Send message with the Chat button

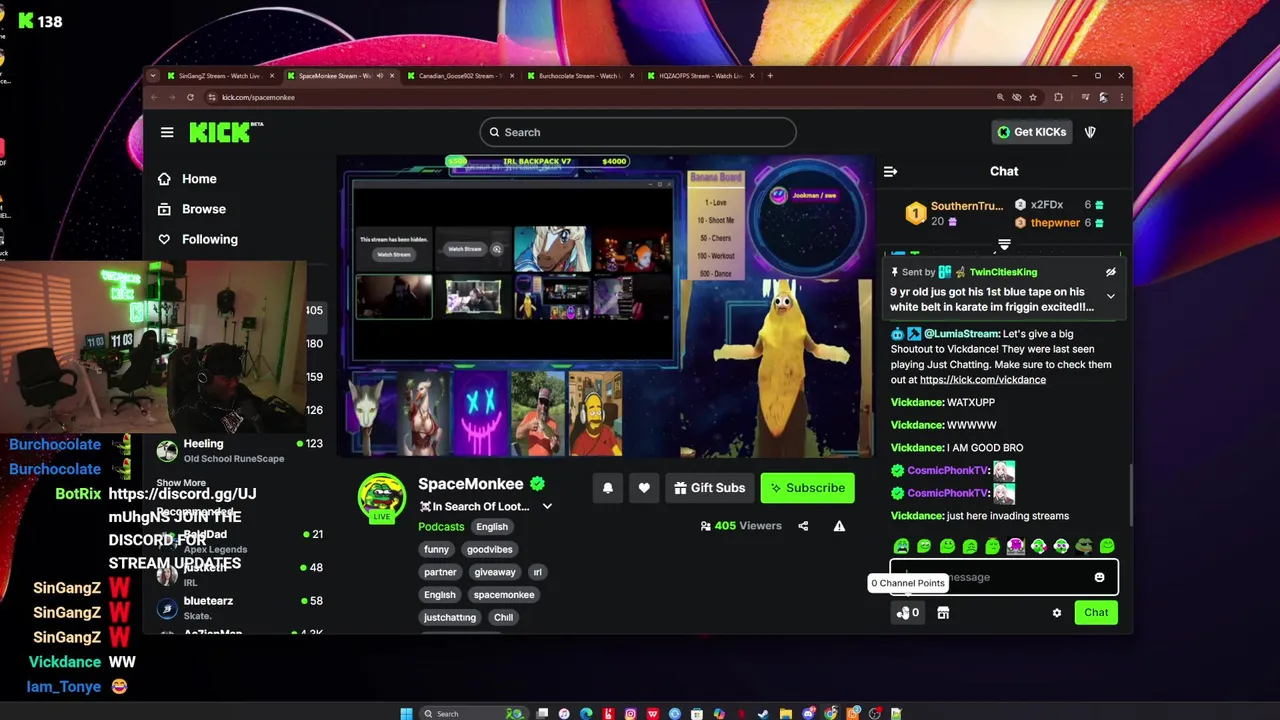click(x=1096, y=613)
